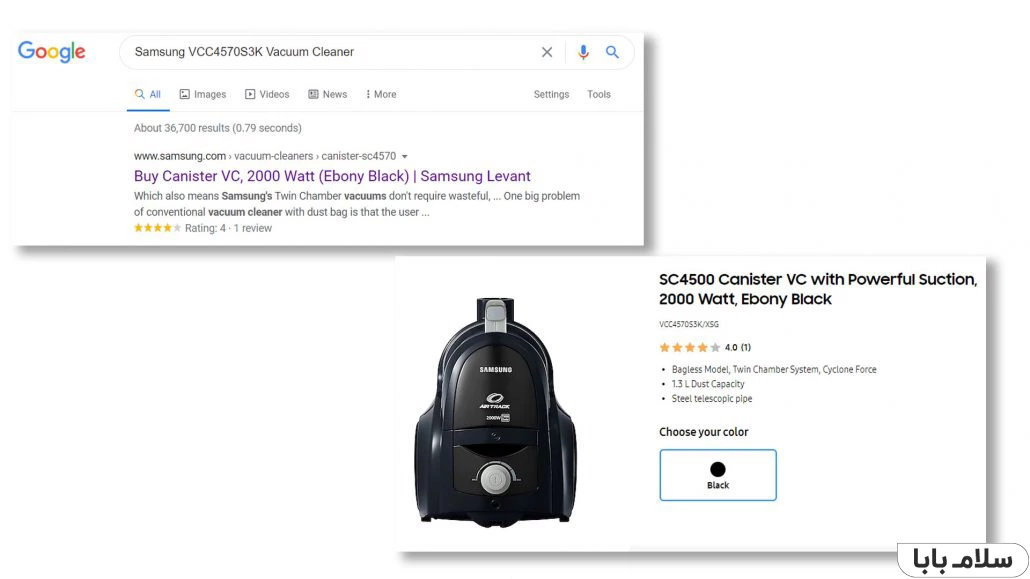The height and width of the screenshot is (579, 1030).
Task: Open the News results tab
Action: (328, 94)
